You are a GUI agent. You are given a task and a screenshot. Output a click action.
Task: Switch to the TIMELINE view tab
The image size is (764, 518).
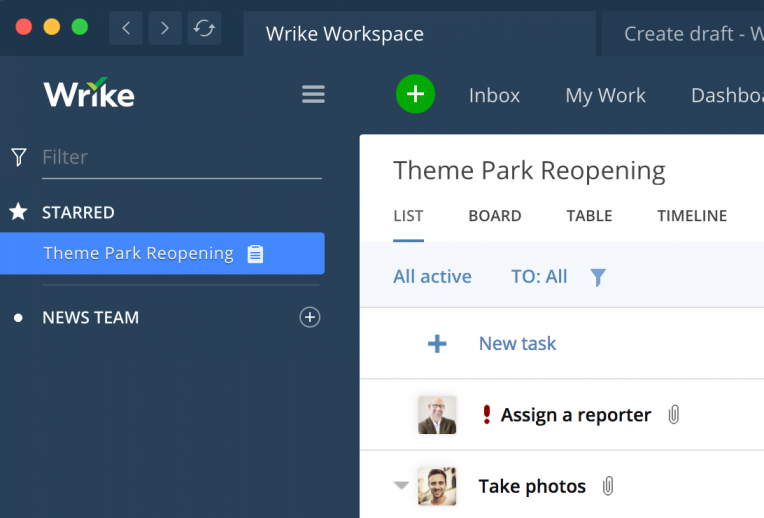point(691,216)
